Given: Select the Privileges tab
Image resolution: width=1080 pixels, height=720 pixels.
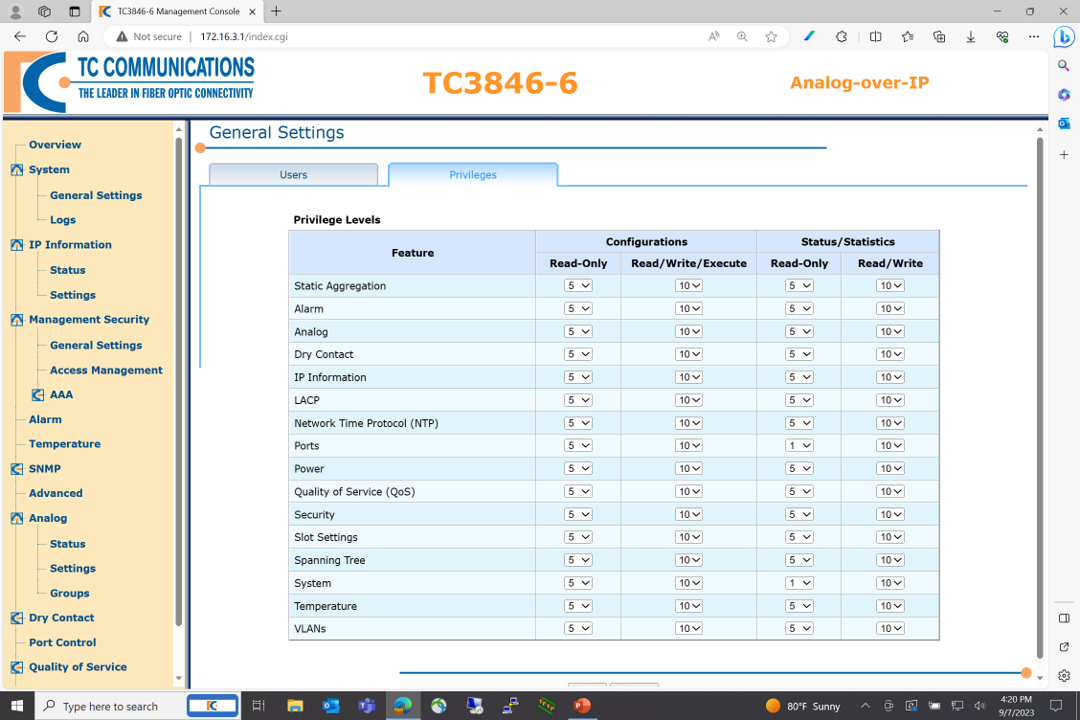Looking at the screenshot, I should 472,174.
